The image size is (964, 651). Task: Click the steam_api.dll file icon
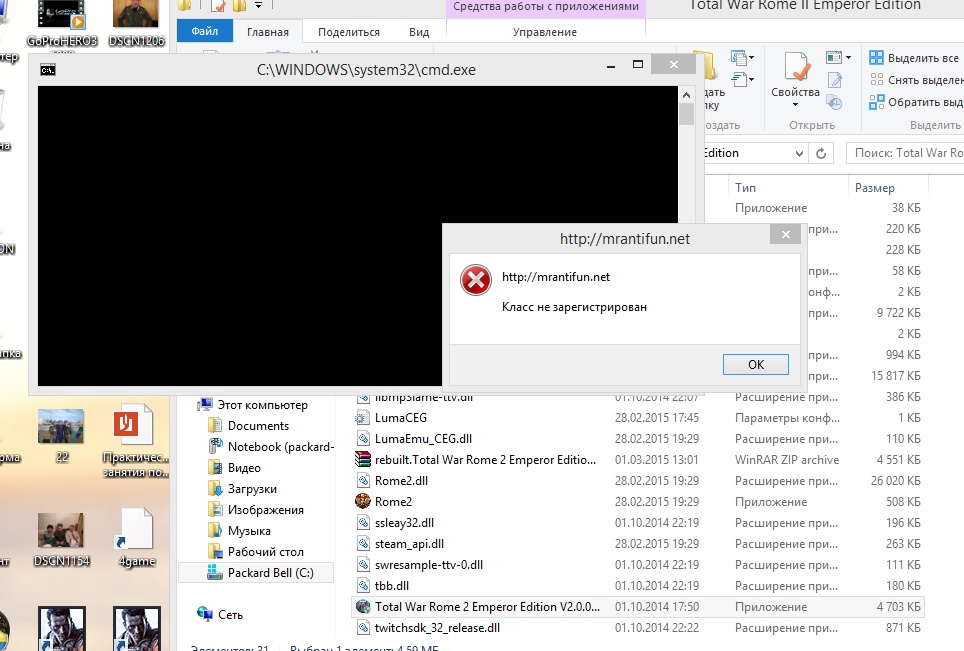[x=363, y=543]
